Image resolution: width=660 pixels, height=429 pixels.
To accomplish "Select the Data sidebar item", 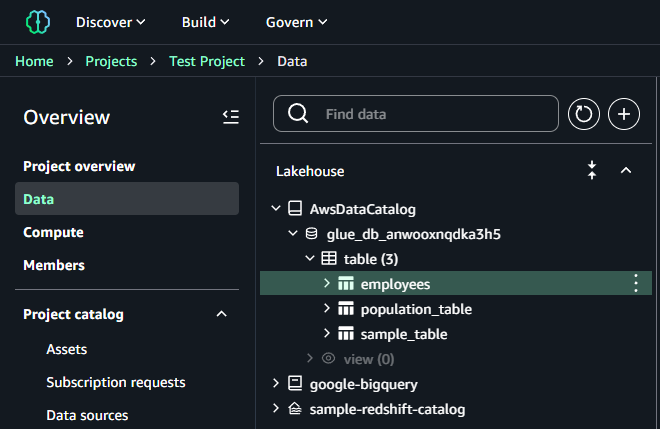I will 127,199.
